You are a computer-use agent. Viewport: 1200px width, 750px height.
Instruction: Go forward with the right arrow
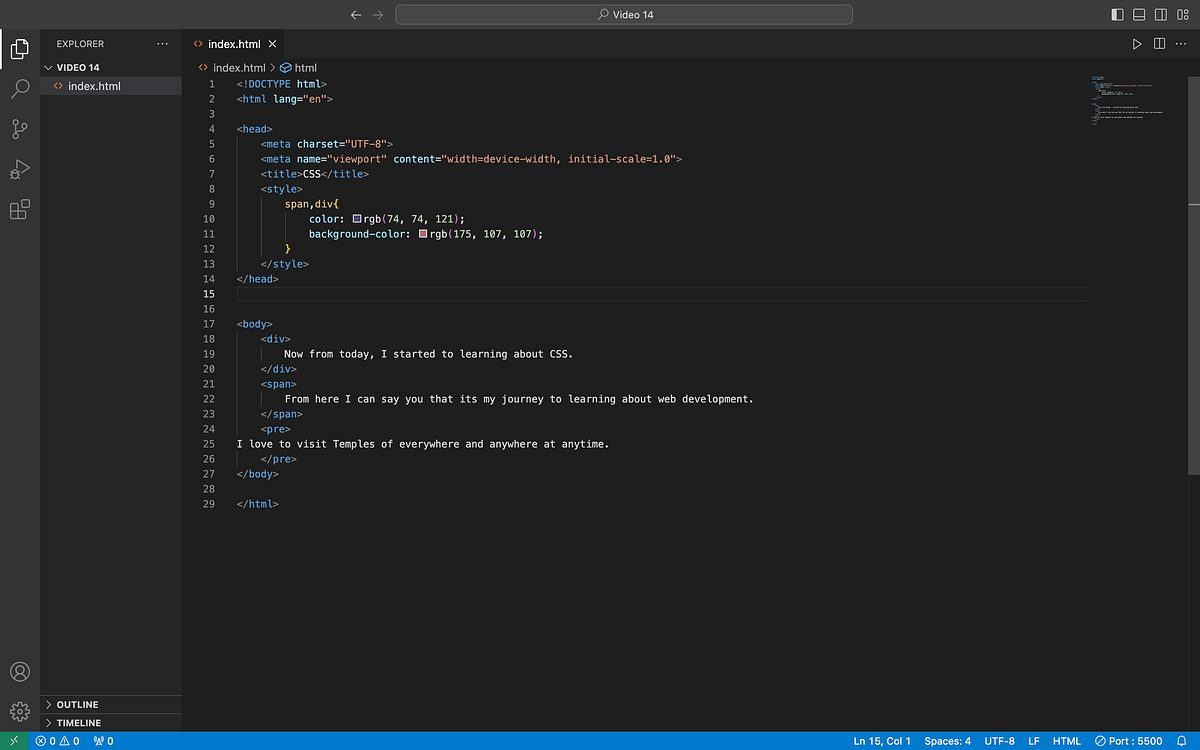(x=378, y=15)
